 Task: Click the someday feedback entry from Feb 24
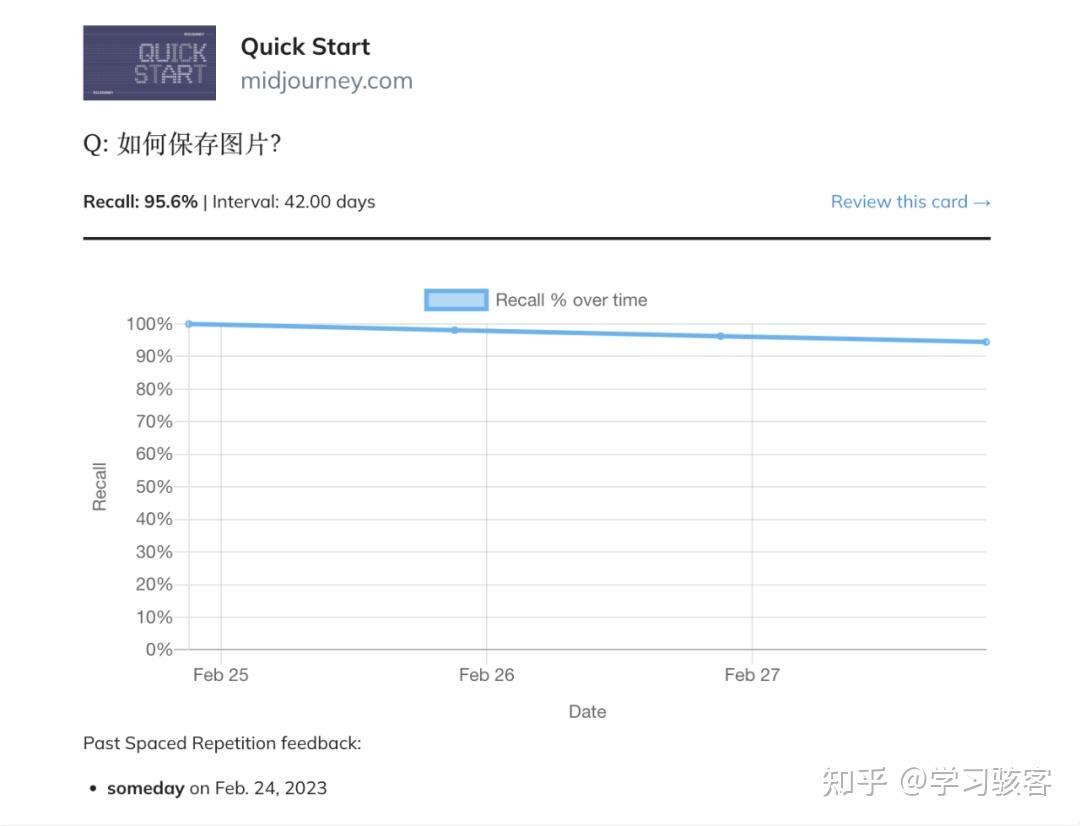point(216,788)
